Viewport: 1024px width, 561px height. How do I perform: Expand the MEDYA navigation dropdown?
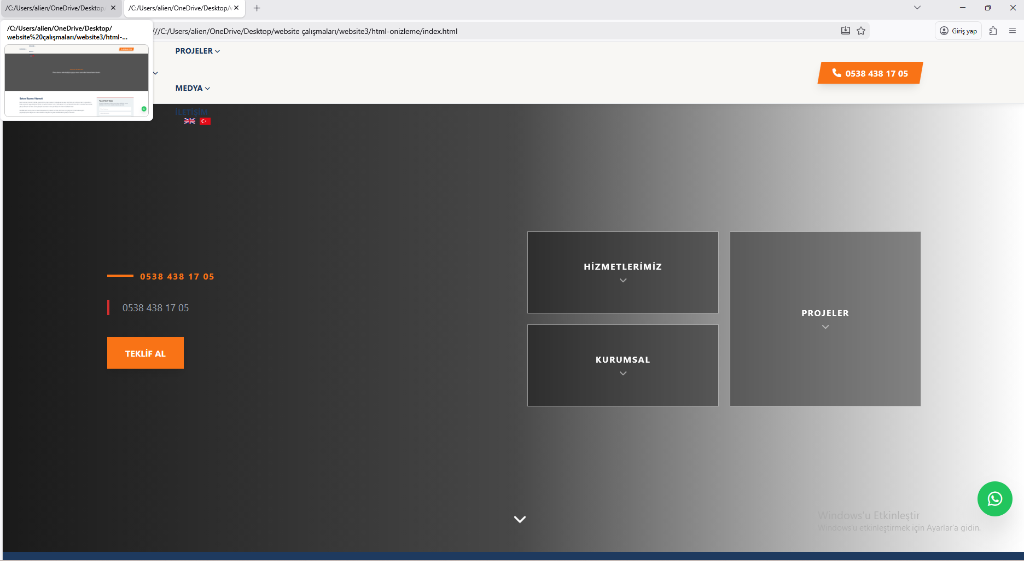[192, 88]
